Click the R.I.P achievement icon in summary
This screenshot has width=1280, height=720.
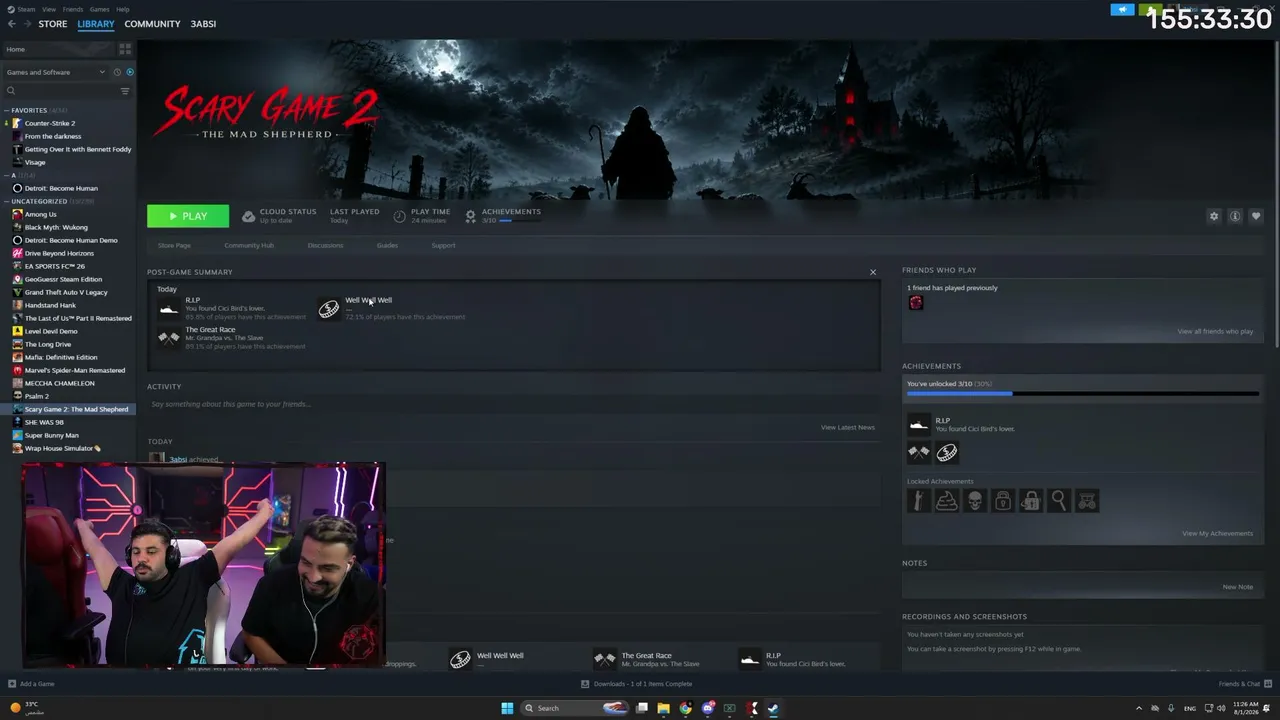tap(169, 309)
